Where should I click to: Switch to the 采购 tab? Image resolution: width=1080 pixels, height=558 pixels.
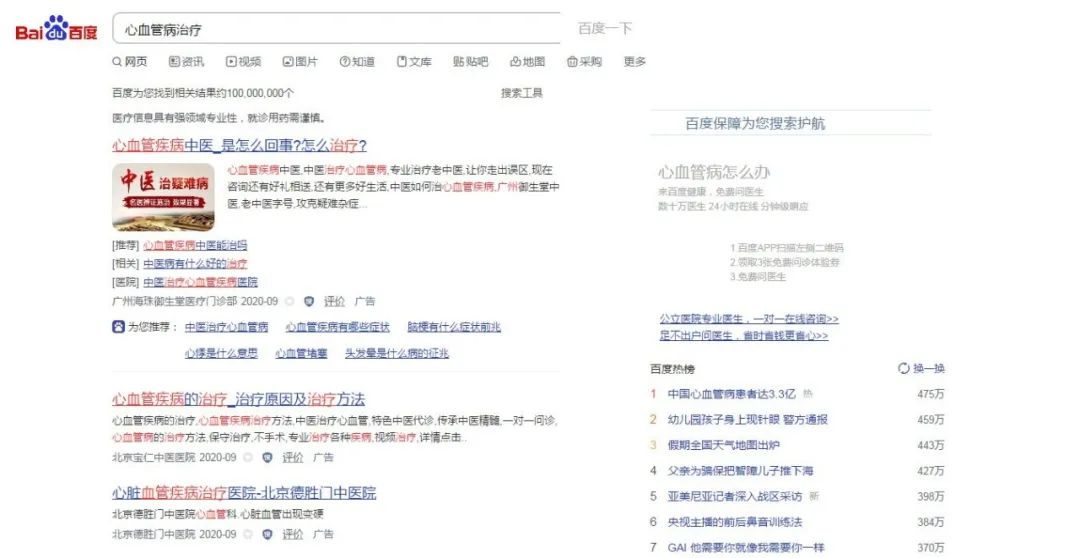584,61
